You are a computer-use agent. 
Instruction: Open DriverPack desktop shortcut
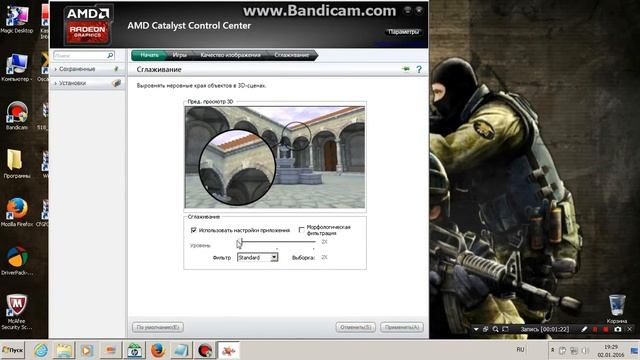pos(16,260)
